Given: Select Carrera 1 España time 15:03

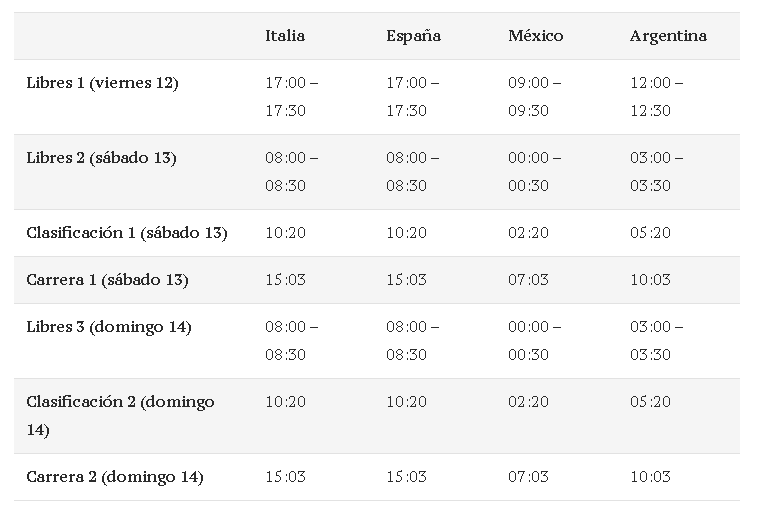Looking at the screenshot, I should tap(407, 280).
